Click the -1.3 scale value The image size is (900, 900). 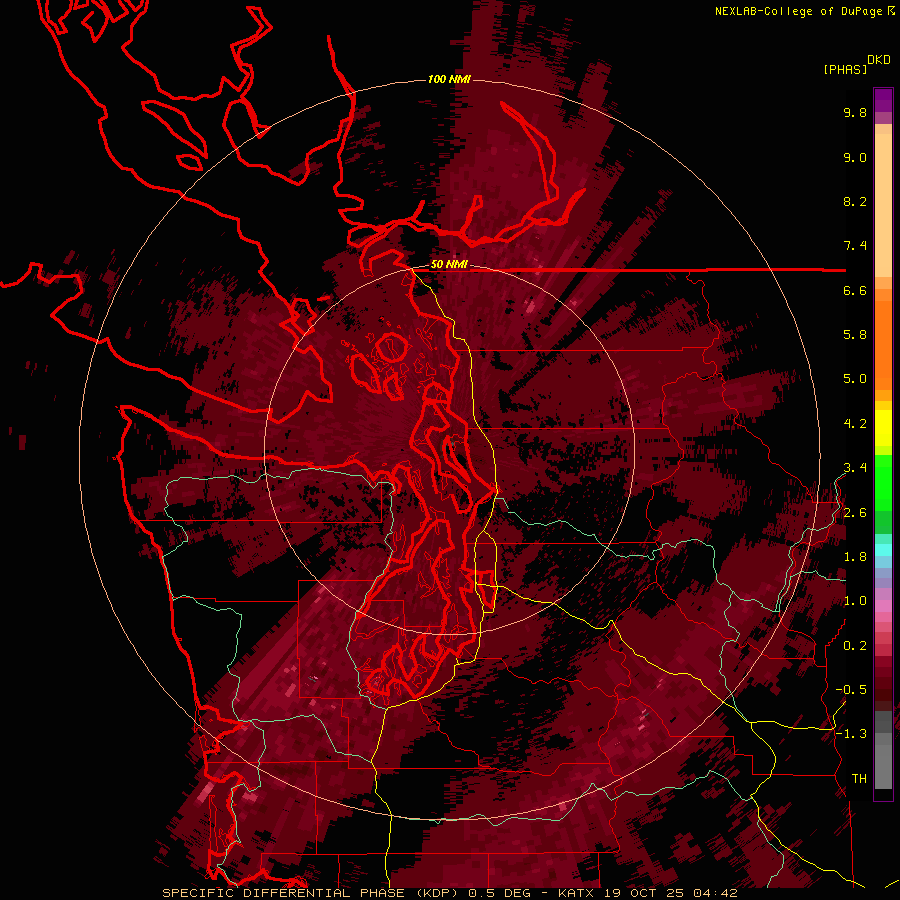851,734
